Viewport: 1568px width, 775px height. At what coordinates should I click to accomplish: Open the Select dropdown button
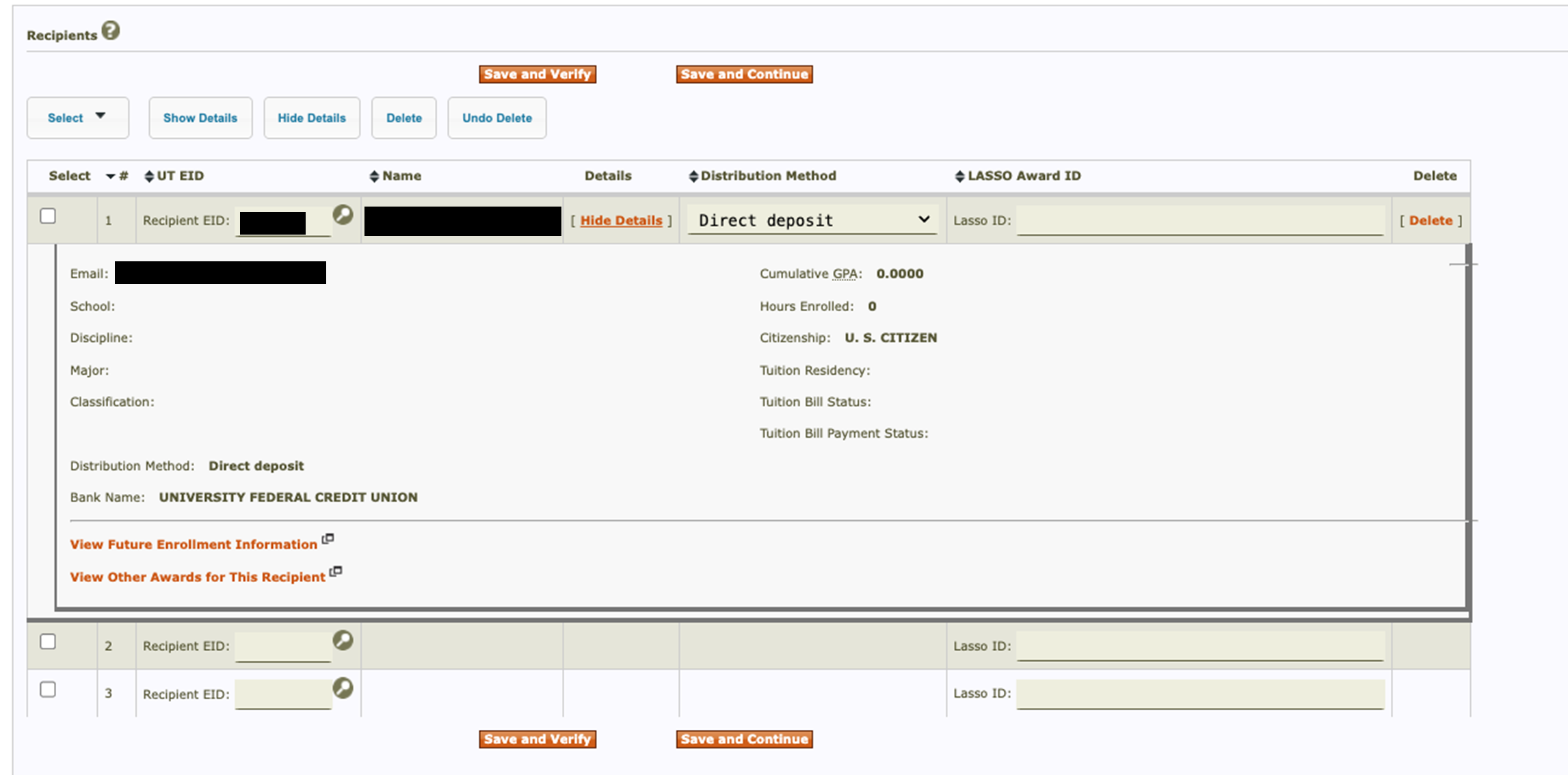(x=77, y=118)
